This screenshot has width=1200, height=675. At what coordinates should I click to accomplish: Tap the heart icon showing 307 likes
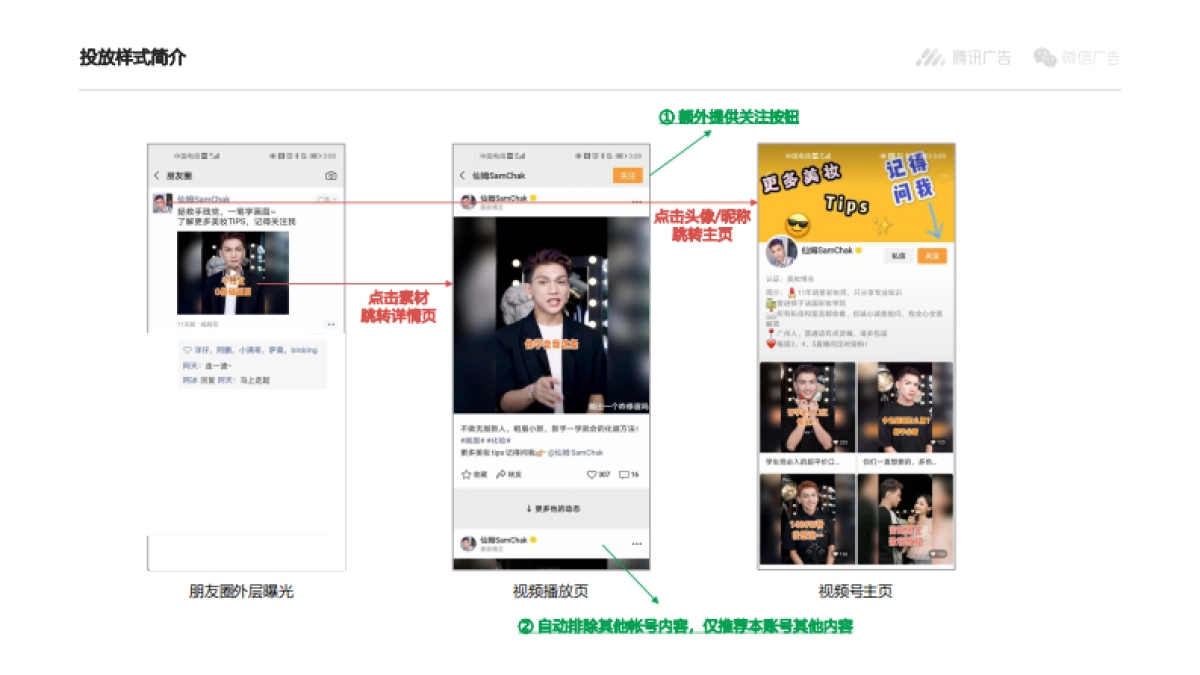[x=592, y=474]
